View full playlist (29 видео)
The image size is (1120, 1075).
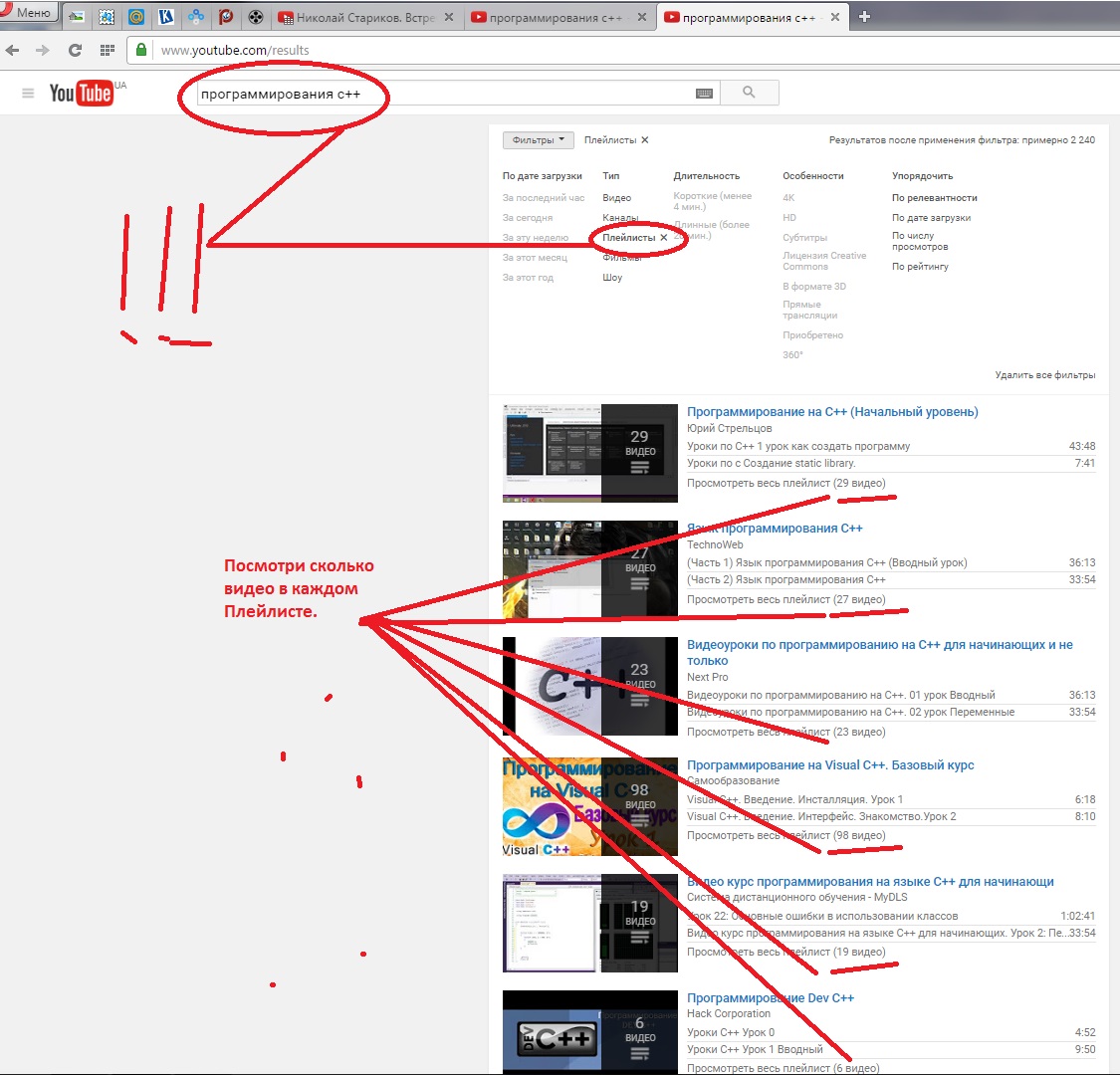tap(785, 484)
